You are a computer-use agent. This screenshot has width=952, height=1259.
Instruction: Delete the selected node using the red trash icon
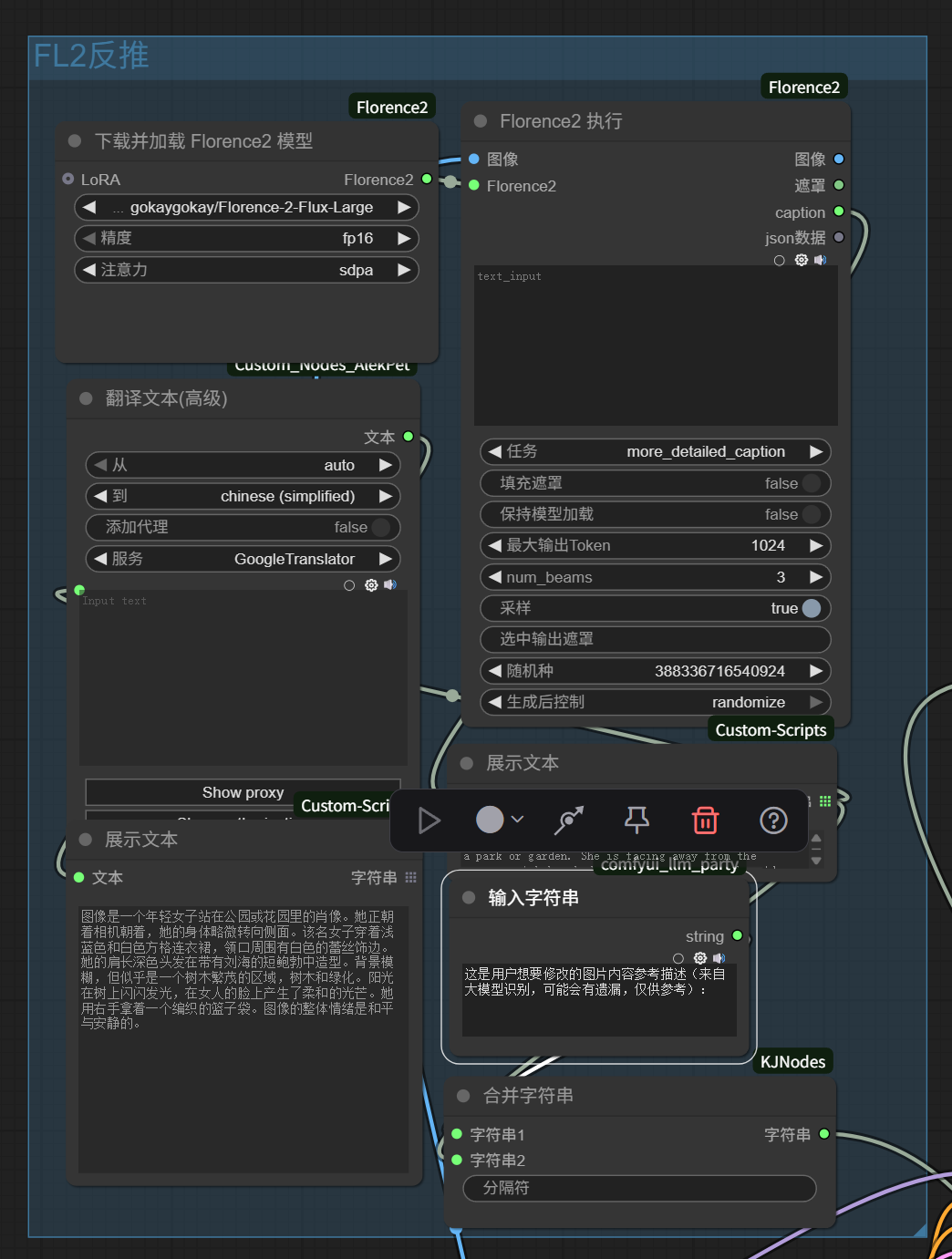(705, 820)
